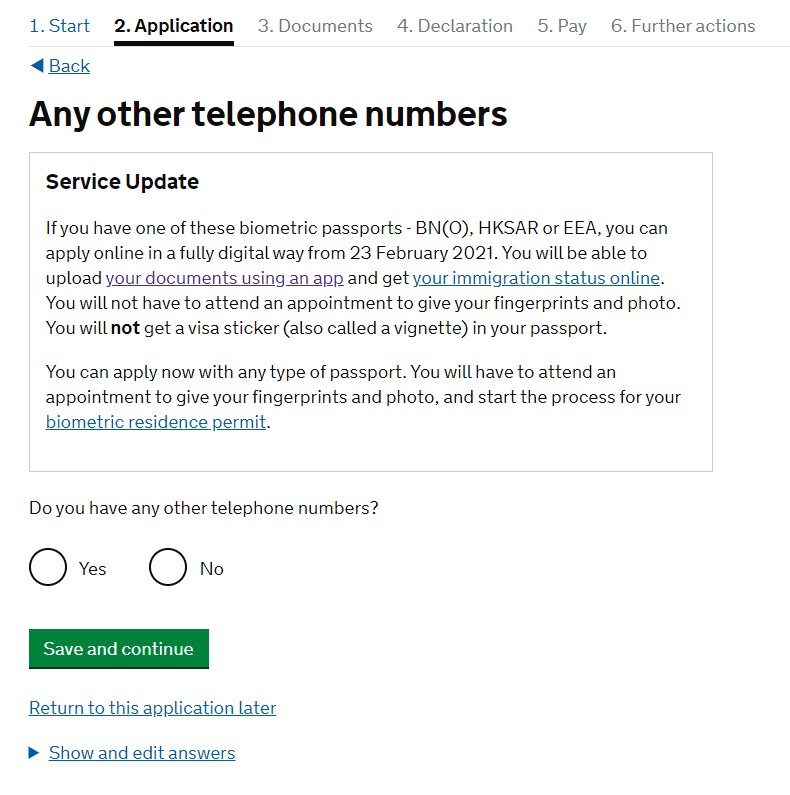Click the back arrow triangle icon

coord(36,66)
